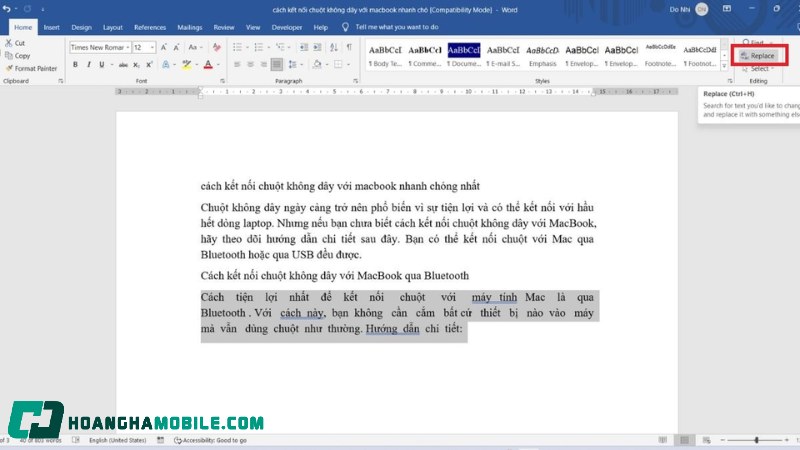Click the Numbering list button

tap(259, 47)
